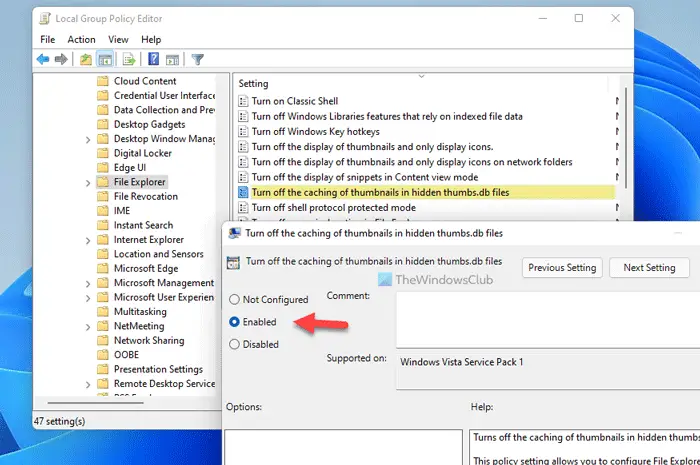Click the File Revocation folder icon
The height and width of the screenshot is (465, 700).
tap(103, 196)
